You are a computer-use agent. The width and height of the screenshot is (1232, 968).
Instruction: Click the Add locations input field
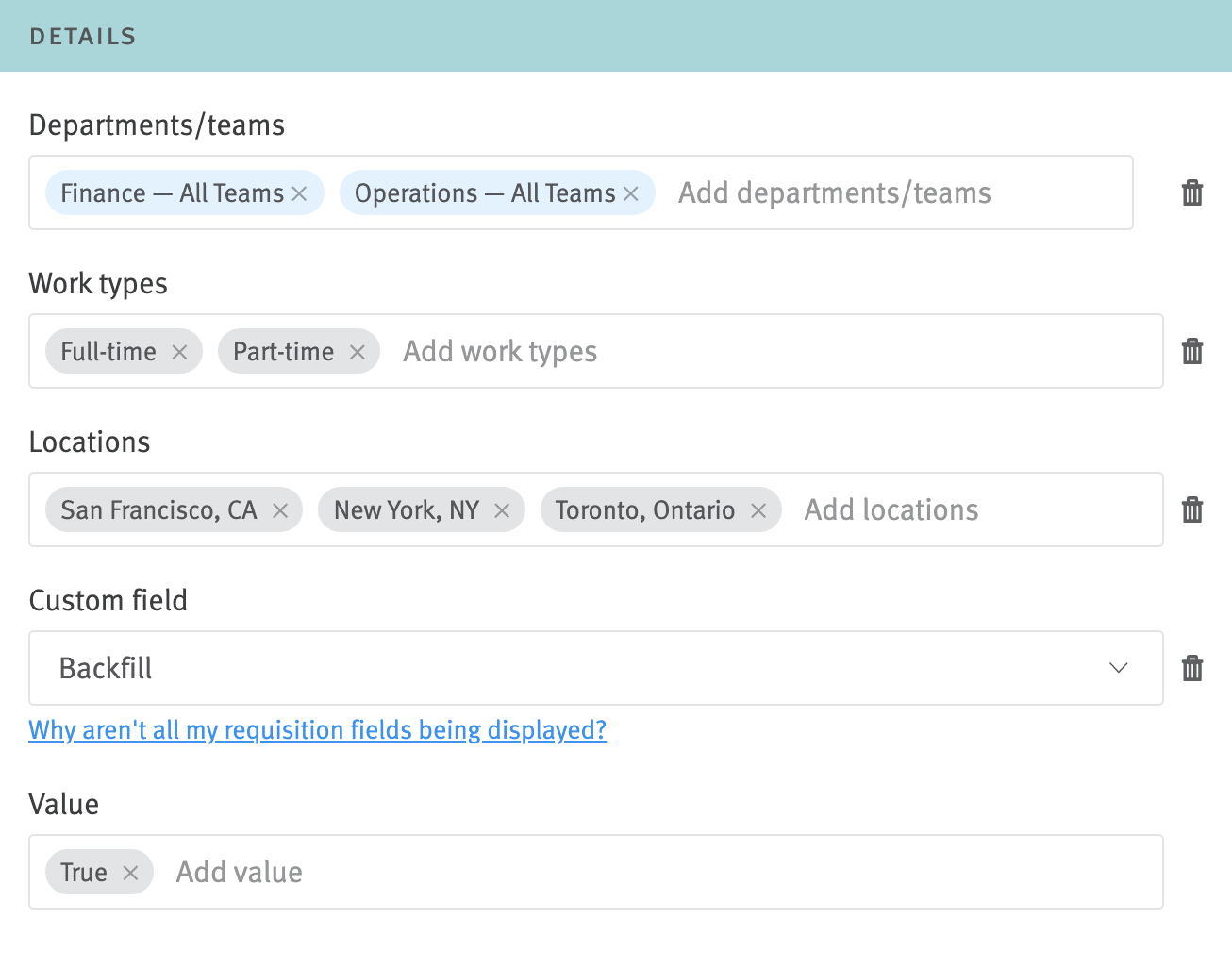click(x=891, y=509)
